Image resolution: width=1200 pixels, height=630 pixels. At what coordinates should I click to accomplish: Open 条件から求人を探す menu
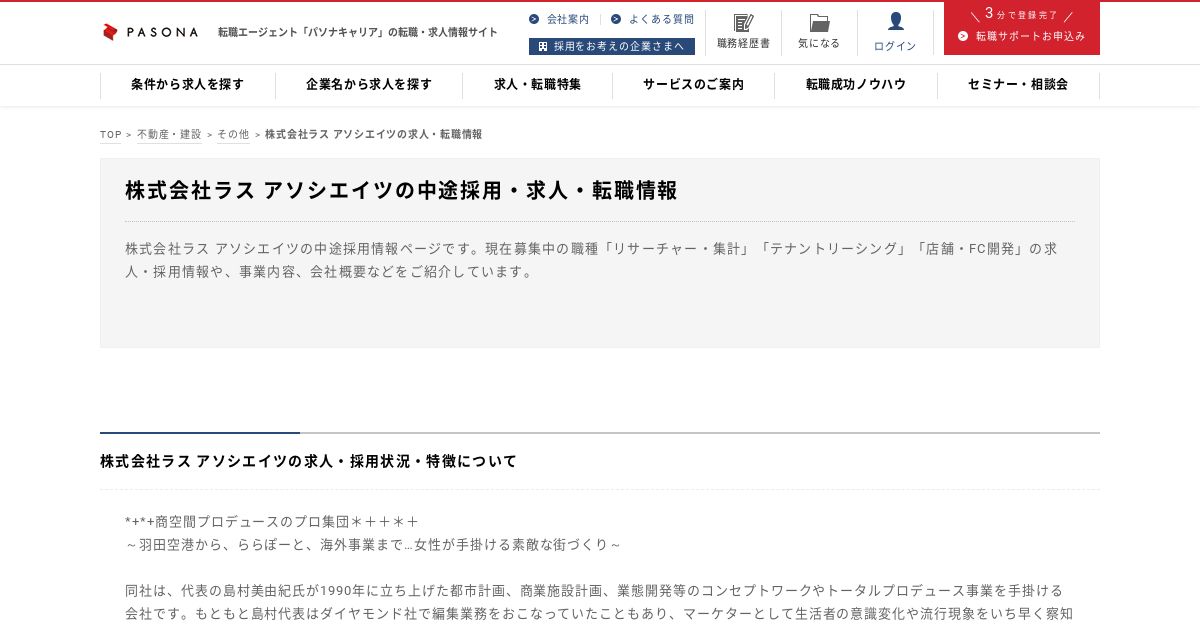click(x=187, y=85)
